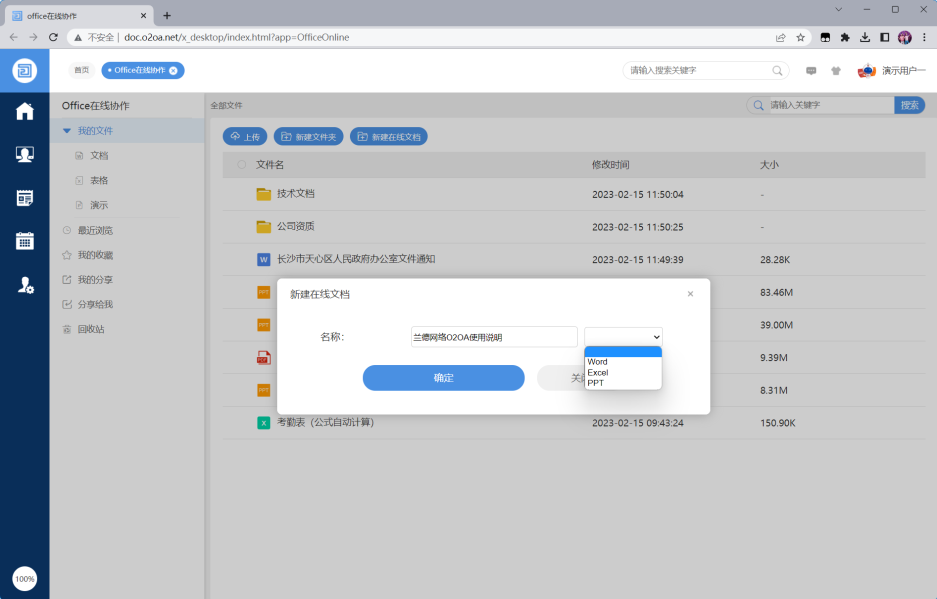Choose Excel in the type dropdown
Viewport: 937px width, 599px height.
pyautogui.click(x=598, y=373)
